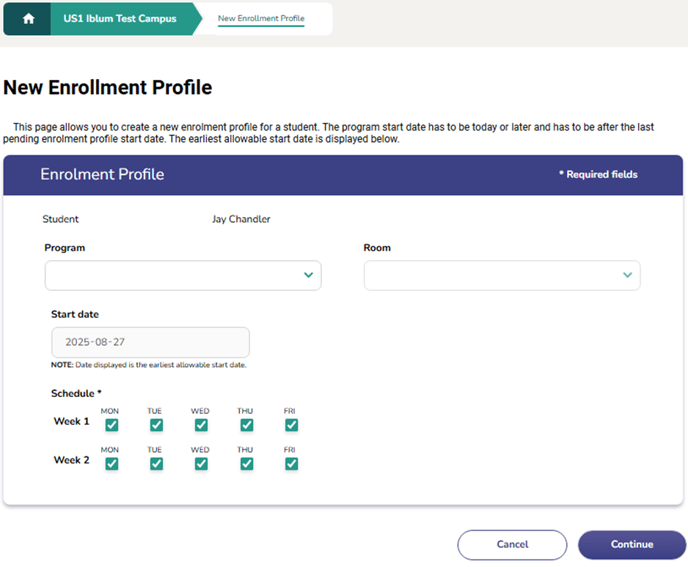Disable Week 2 Wednesday checkbox
The width and height of the screenshot is (688, 567).
201,464
